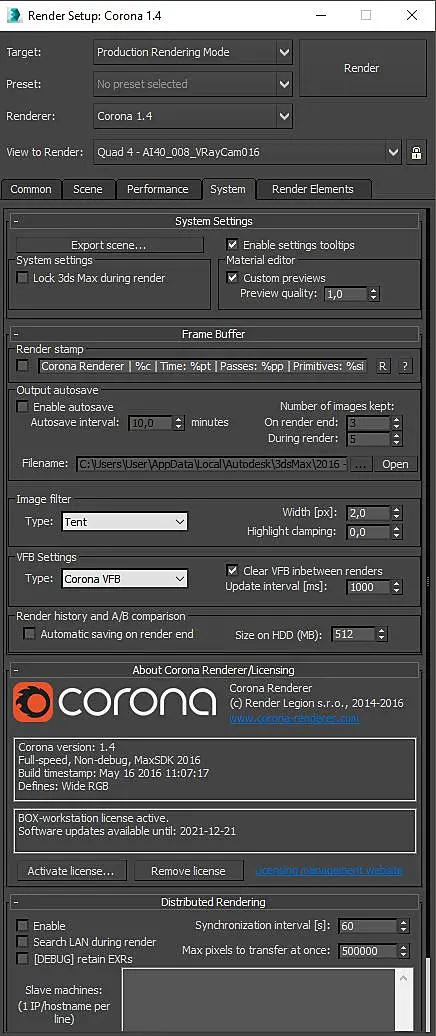The image size is (436, 1036).
Task: Collapse the System Settings rollout
Action: (x=213, y=221)
